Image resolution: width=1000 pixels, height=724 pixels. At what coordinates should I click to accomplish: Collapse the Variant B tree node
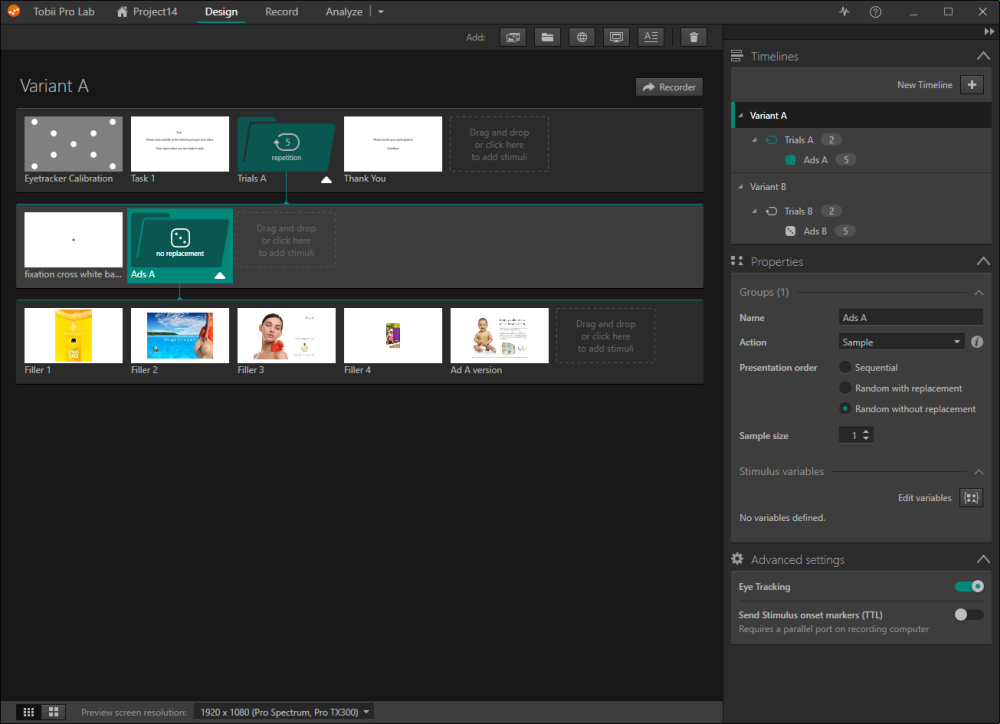coord(740,187)
